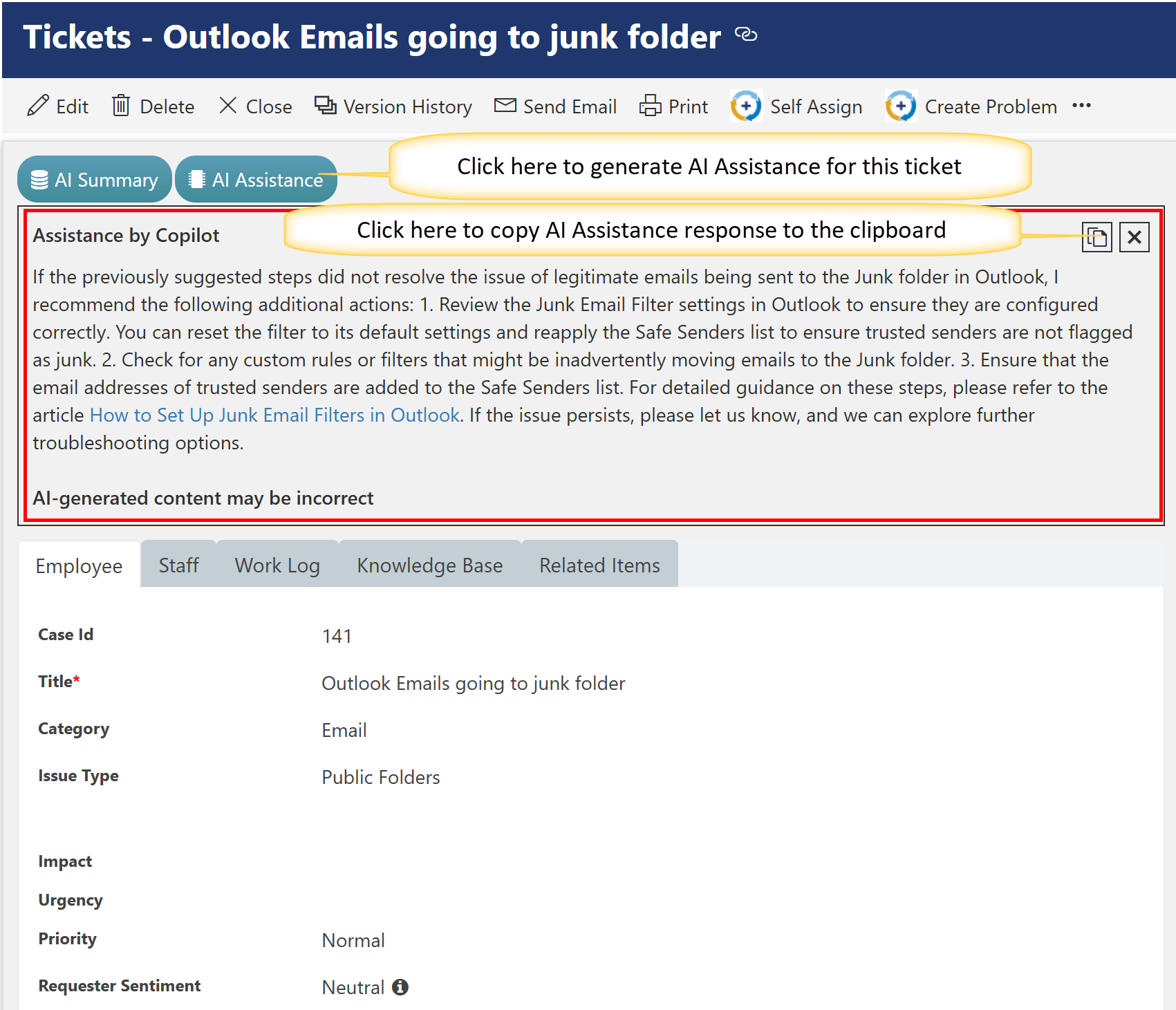Select the Related Items tab
The image size is (1176, 1010).
599,565
